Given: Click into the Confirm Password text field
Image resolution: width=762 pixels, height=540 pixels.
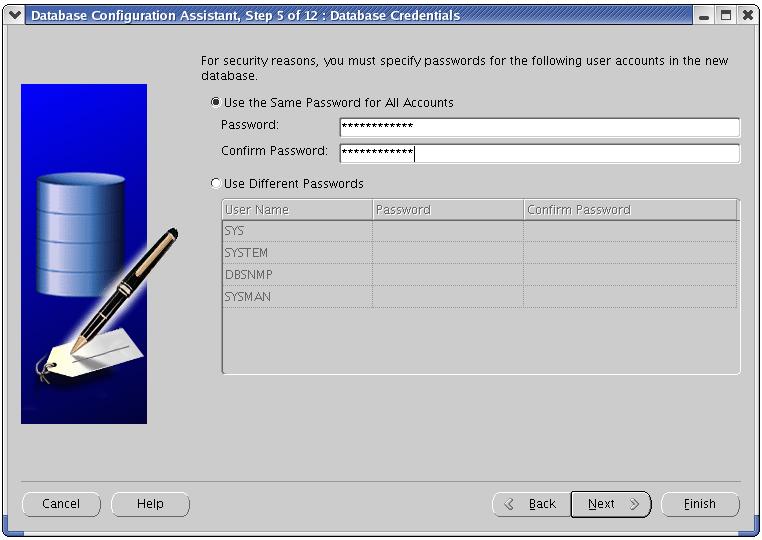Looking at the screenshot, I should point(539,153).
